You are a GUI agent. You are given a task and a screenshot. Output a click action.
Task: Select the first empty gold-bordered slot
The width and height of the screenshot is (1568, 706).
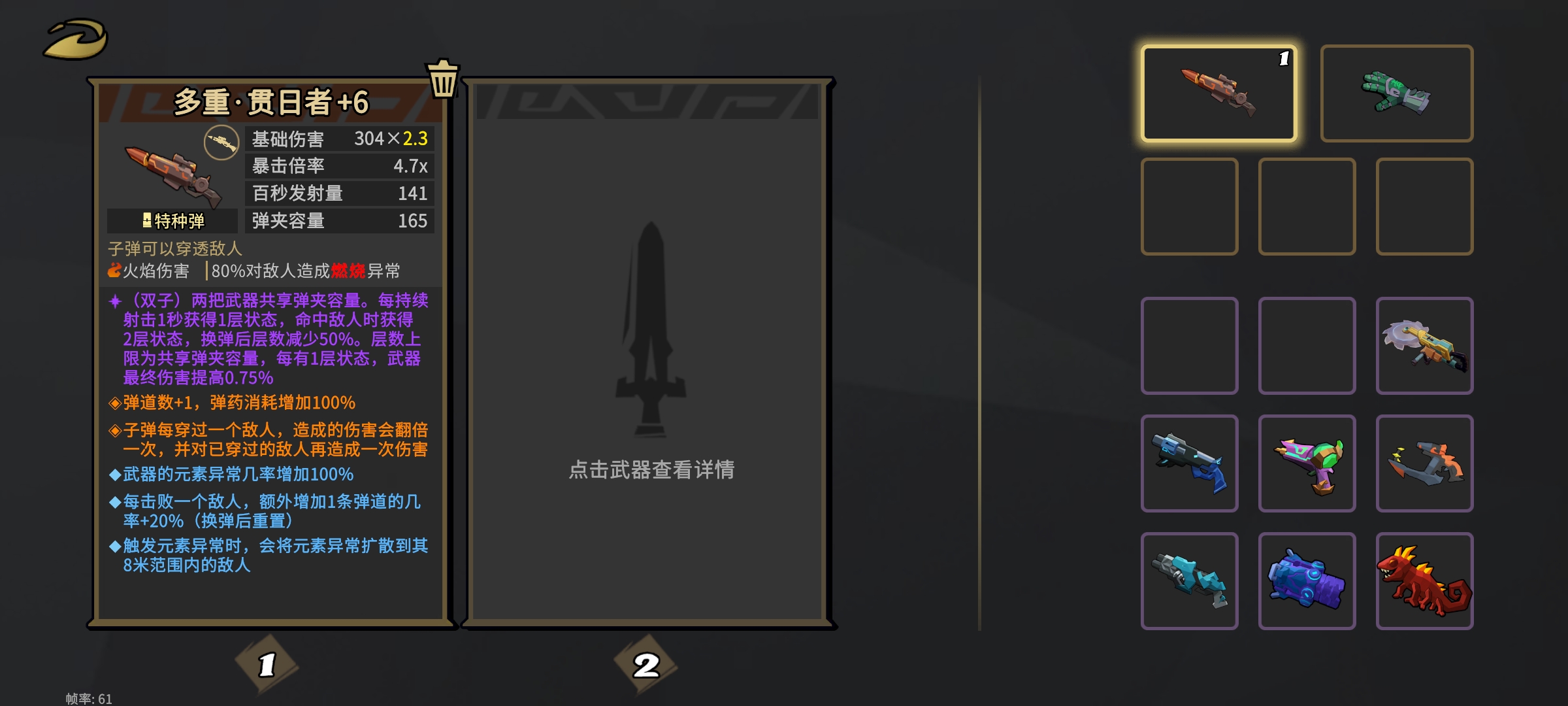point(1190,206)
